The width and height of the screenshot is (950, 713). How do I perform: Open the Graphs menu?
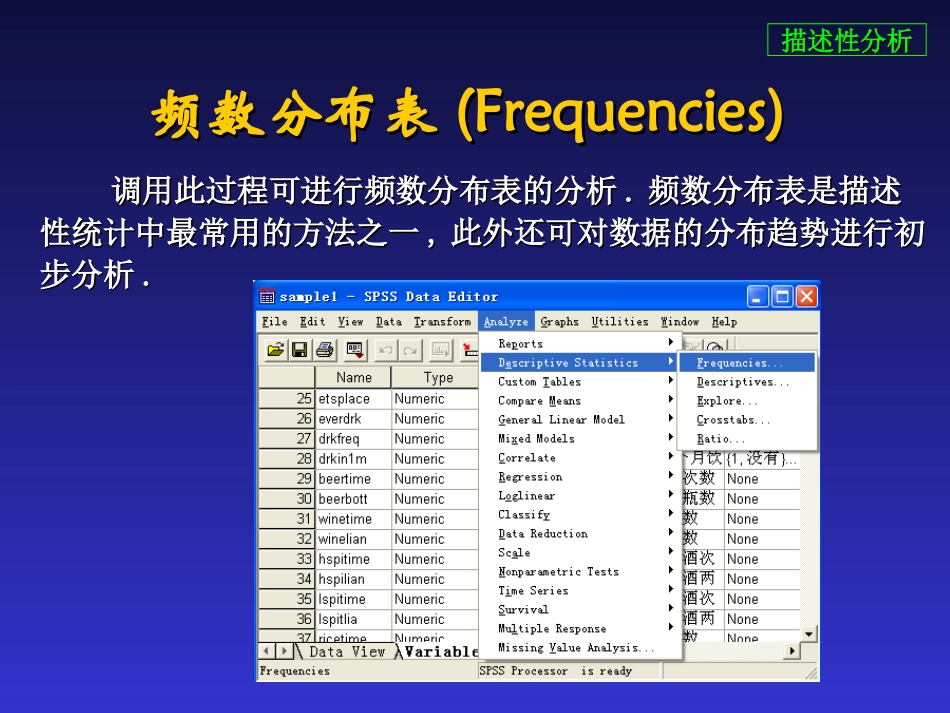click(559, 322)
